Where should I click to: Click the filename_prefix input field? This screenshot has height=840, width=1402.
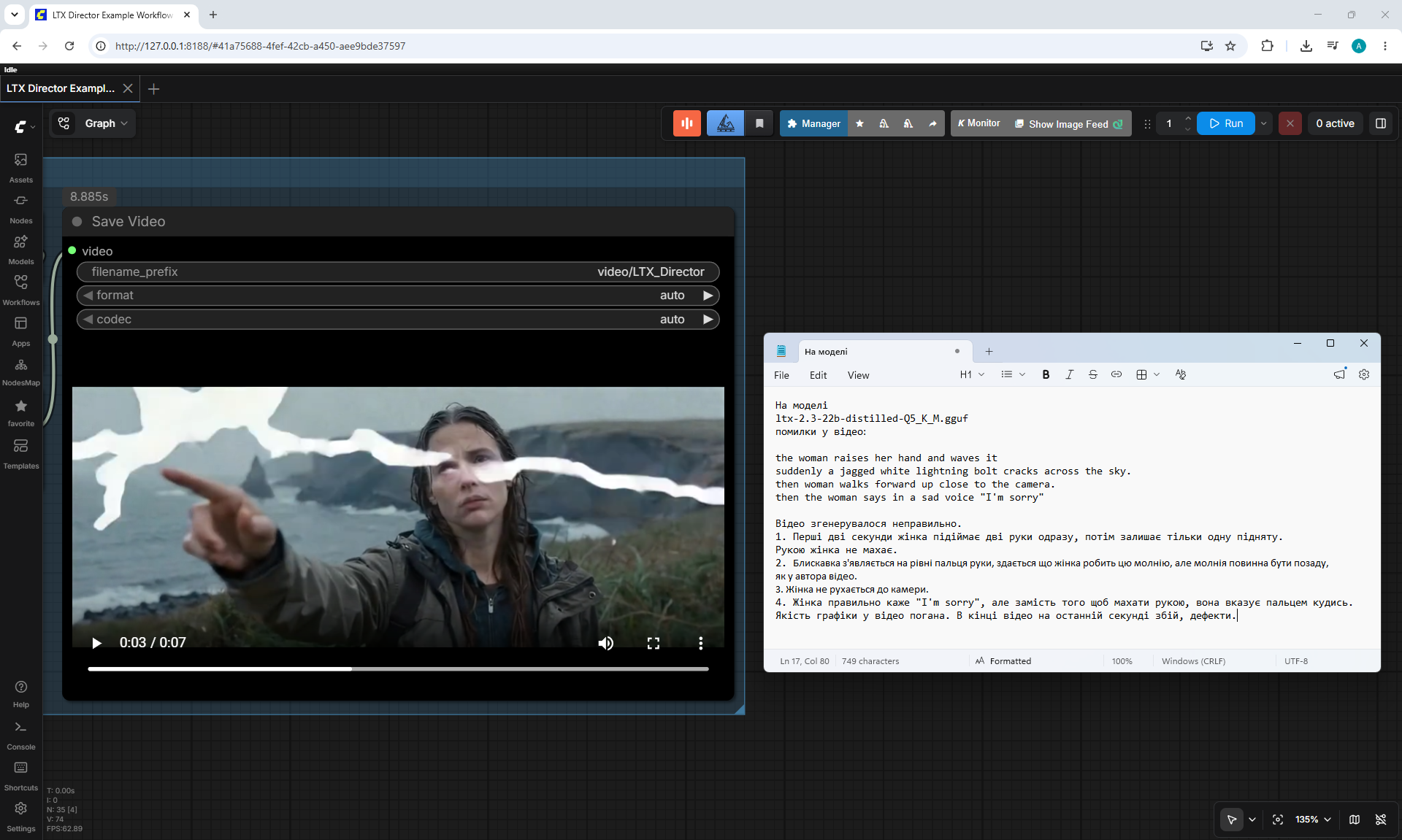[398, 272]
